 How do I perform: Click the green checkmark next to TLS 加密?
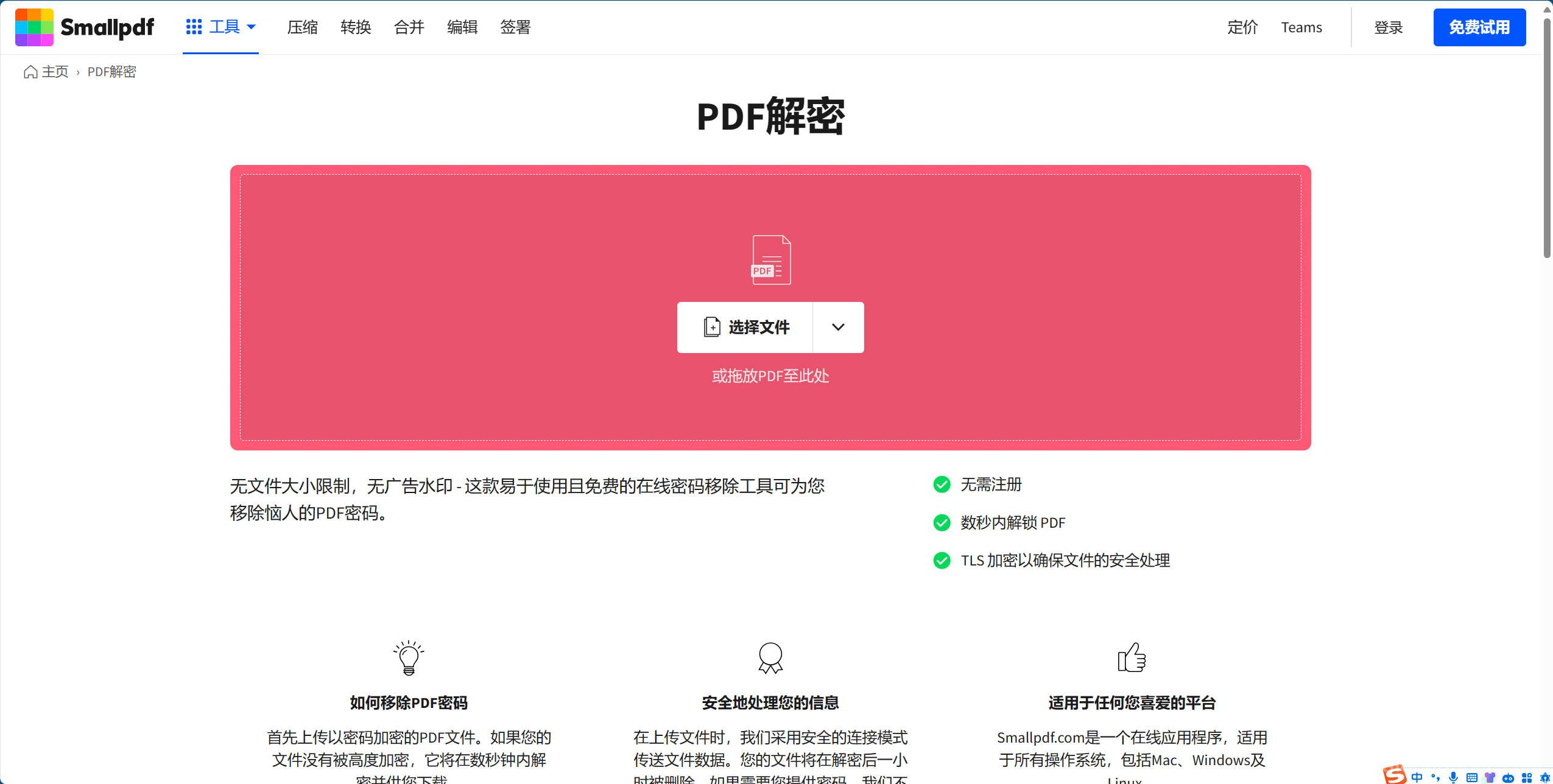pos(942,560)
